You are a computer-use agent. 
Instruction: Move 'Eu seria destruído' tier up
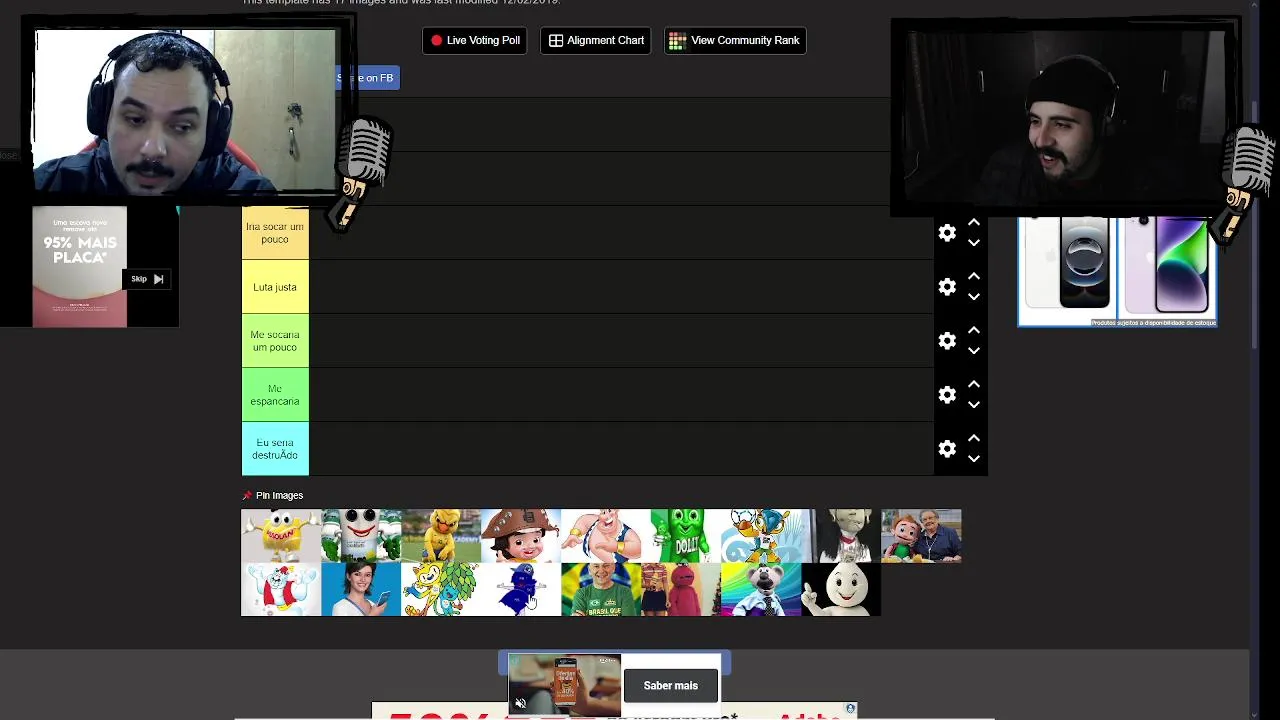click(974, 438)
